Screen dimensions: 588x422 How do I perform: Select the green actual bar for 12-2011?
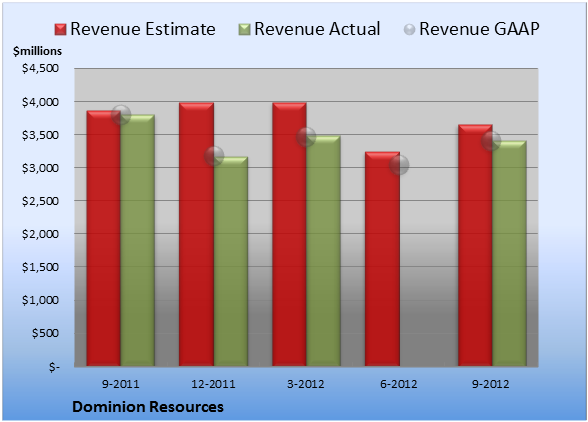coord(231,261)
